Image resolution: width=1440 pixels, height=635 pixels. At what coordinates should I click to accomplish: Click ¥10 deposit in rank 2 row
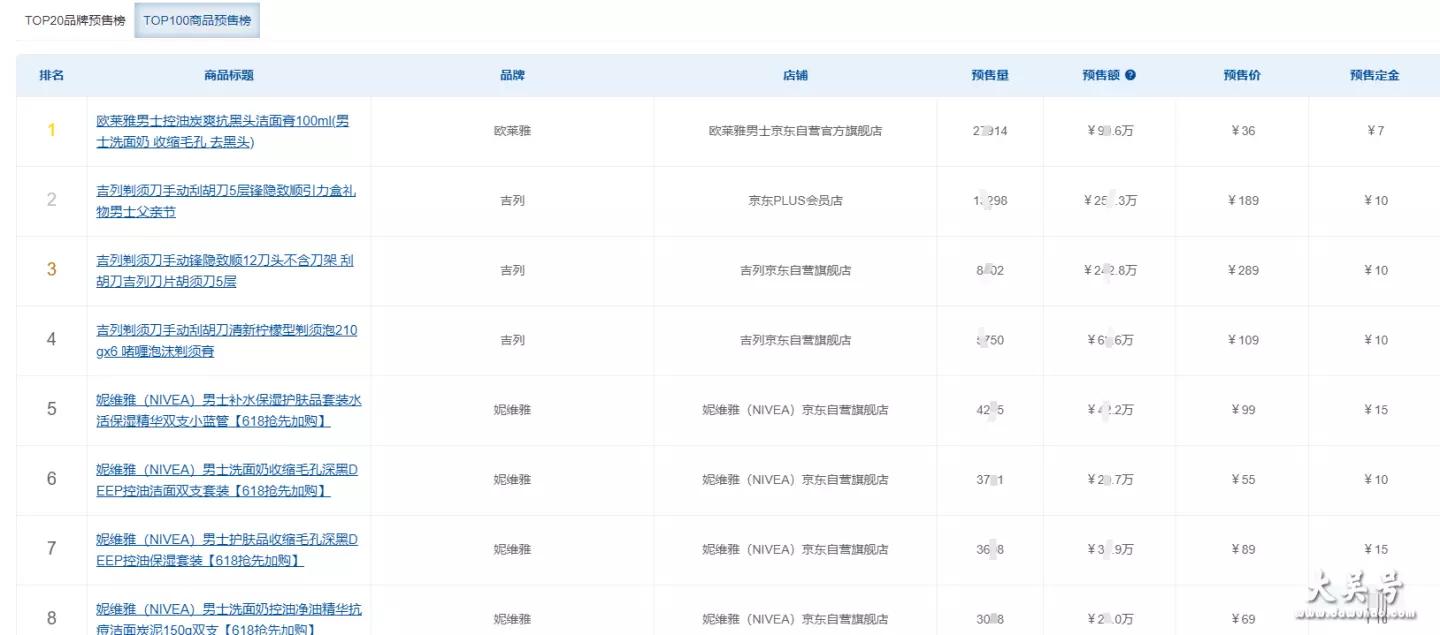[1375, 201]
